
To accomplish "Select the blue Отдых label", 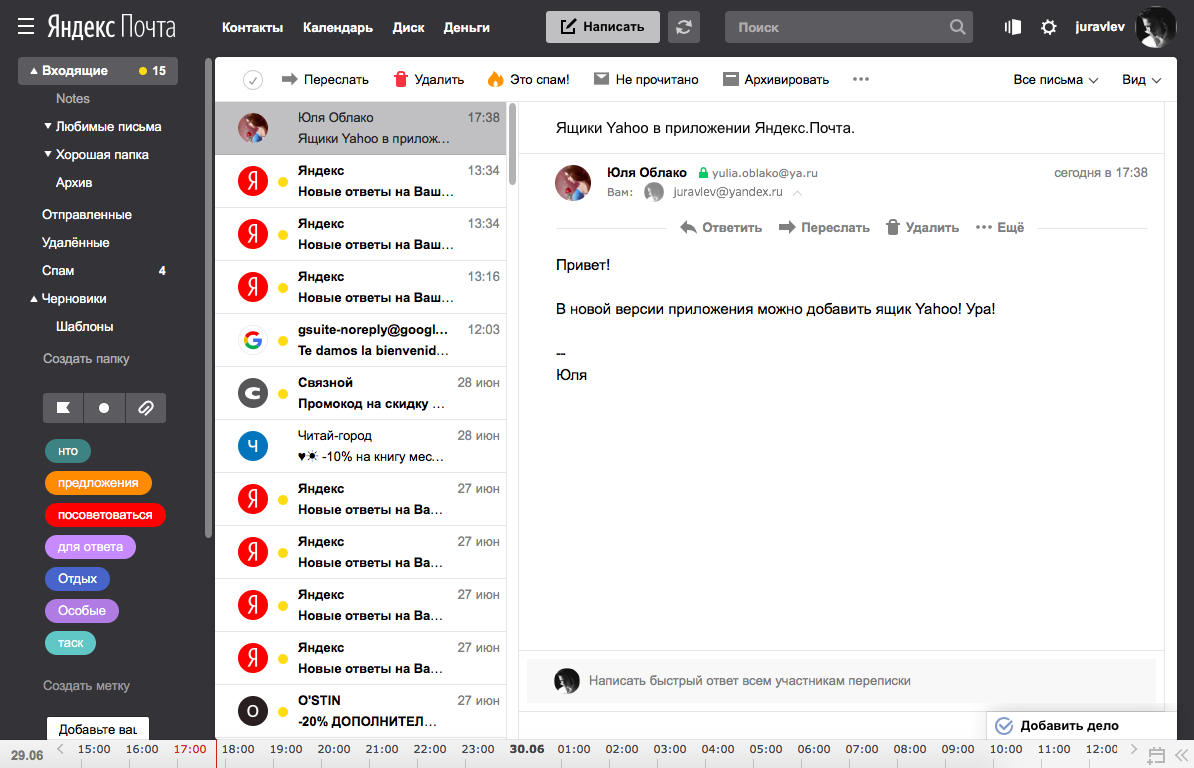I will 78,578.
